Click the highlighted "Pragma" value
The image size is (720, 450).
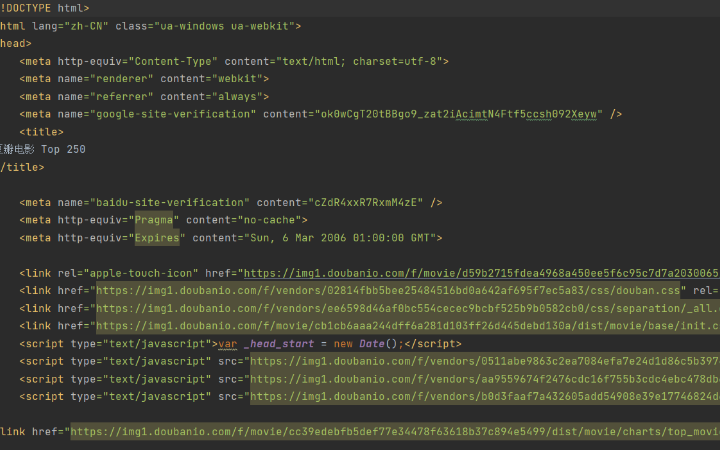tap(154, 220)
